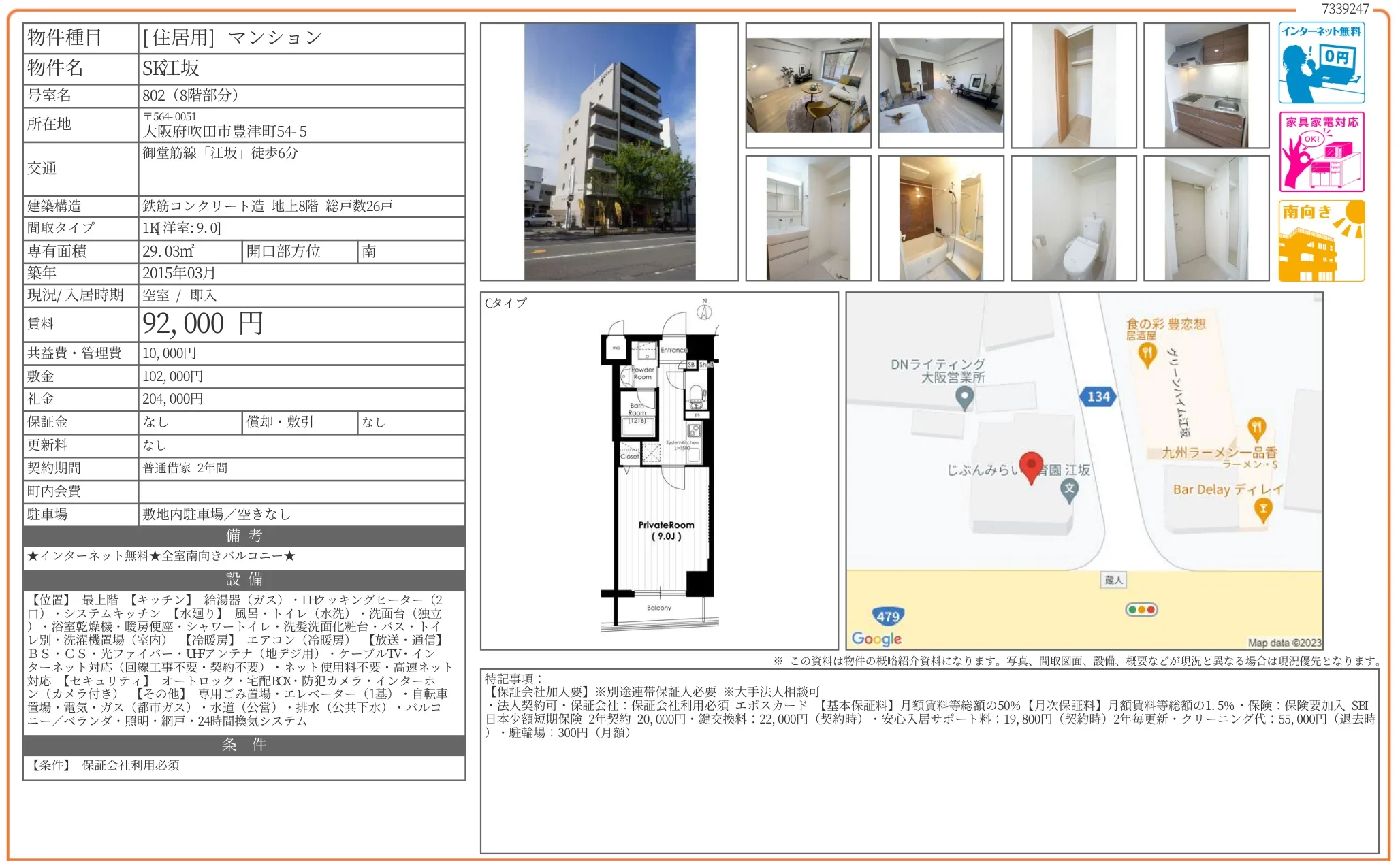Click the 備考 section header bar
This screenshot has height=861, width=1400.
244,536
